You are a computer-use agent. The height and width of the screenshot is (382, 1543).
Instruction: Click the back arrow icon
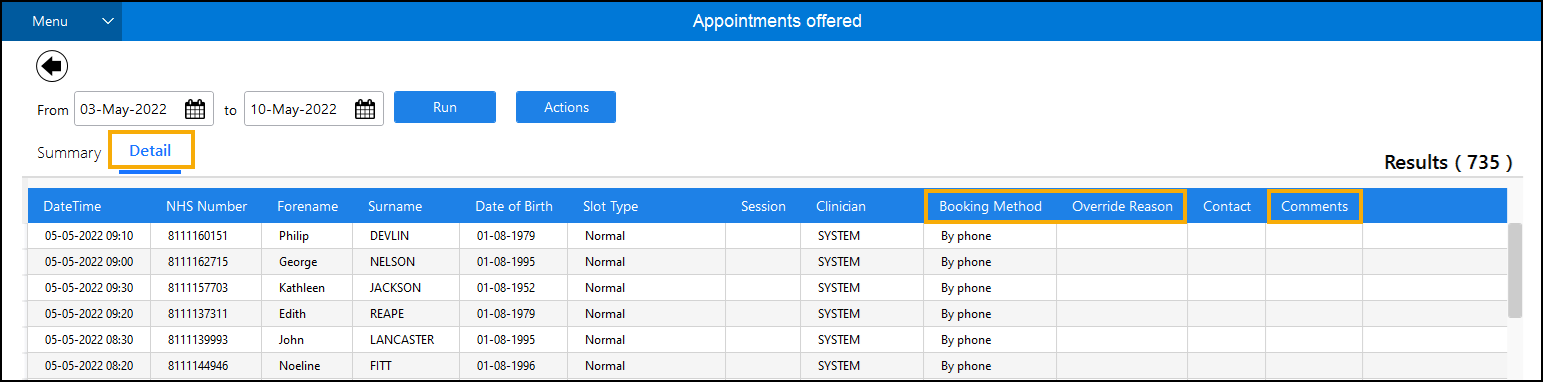pyautogui.click(x=52, y=67)
